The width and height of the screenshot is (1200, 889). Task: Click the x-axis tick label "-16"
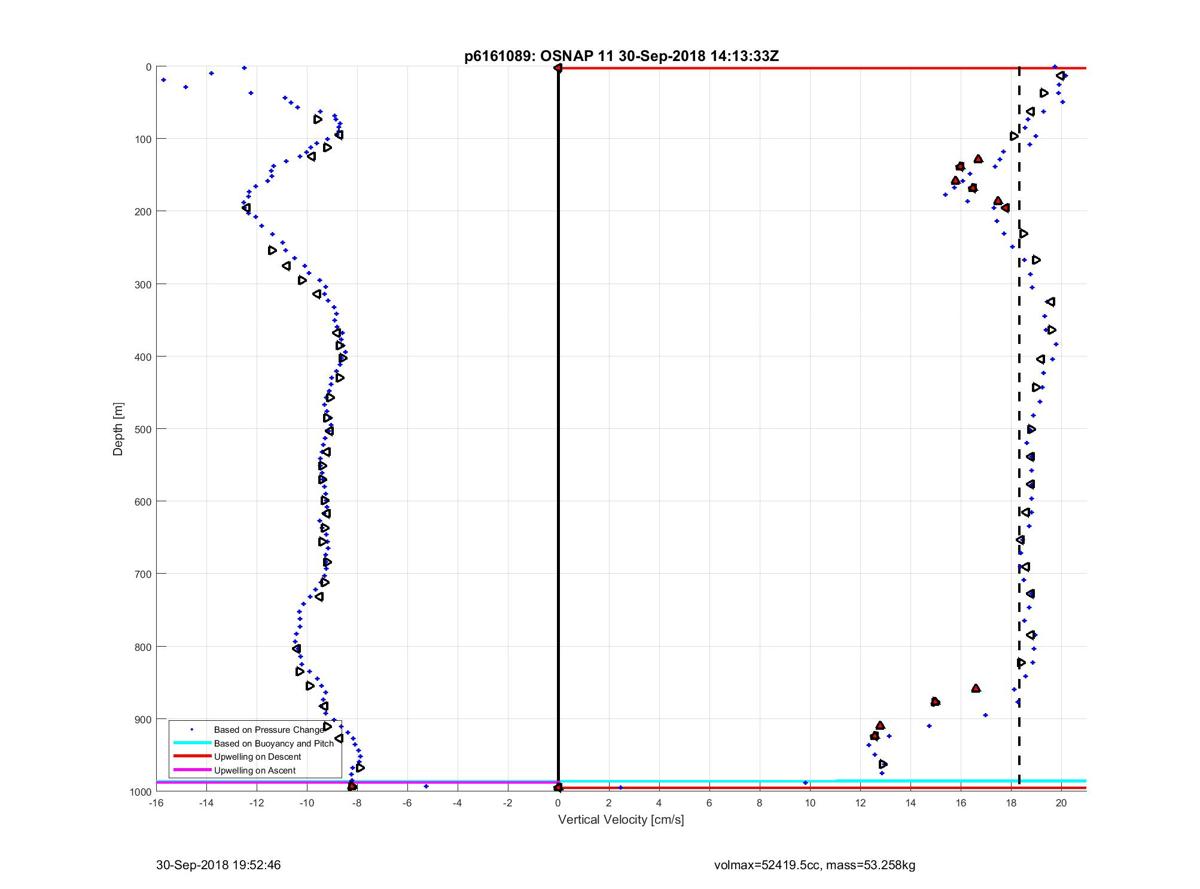156,803
